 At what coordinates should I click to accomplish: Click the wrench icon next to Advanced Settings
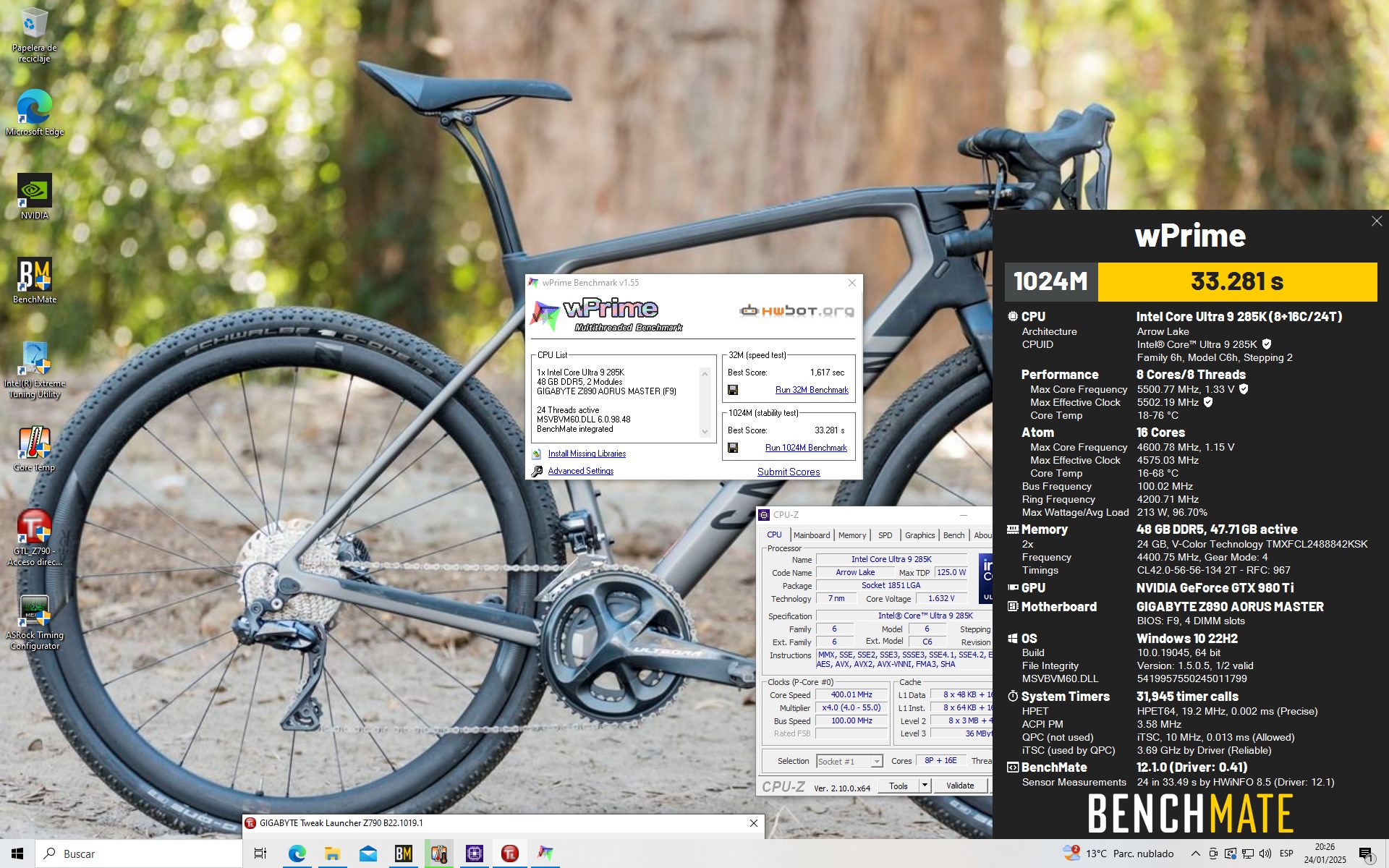click(537, 472)
